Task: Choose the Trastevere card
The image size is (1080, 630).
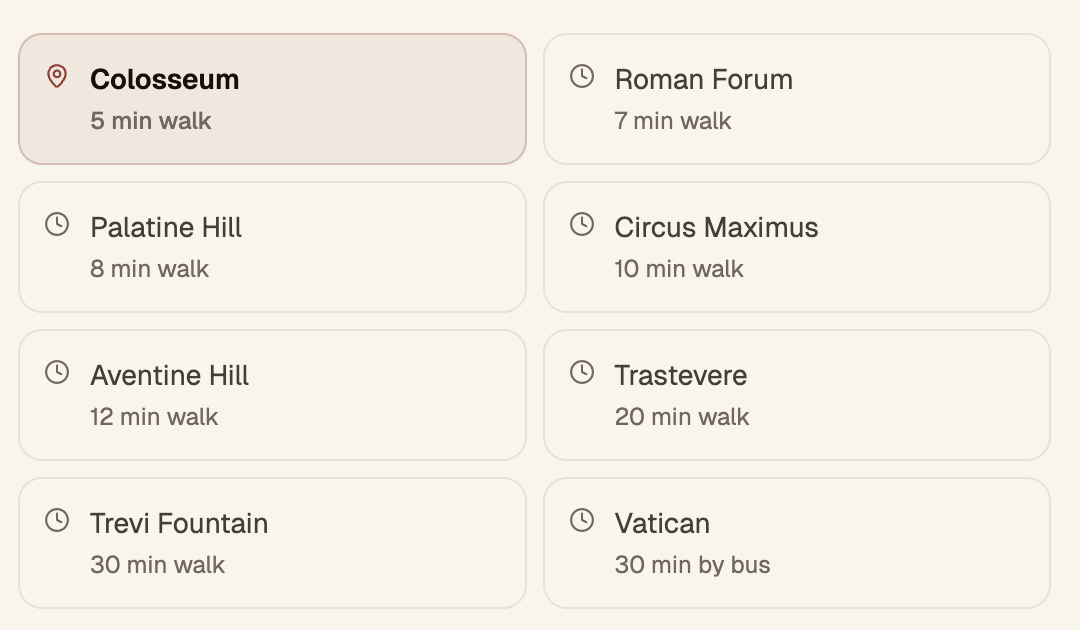Action: pos(797,395)
